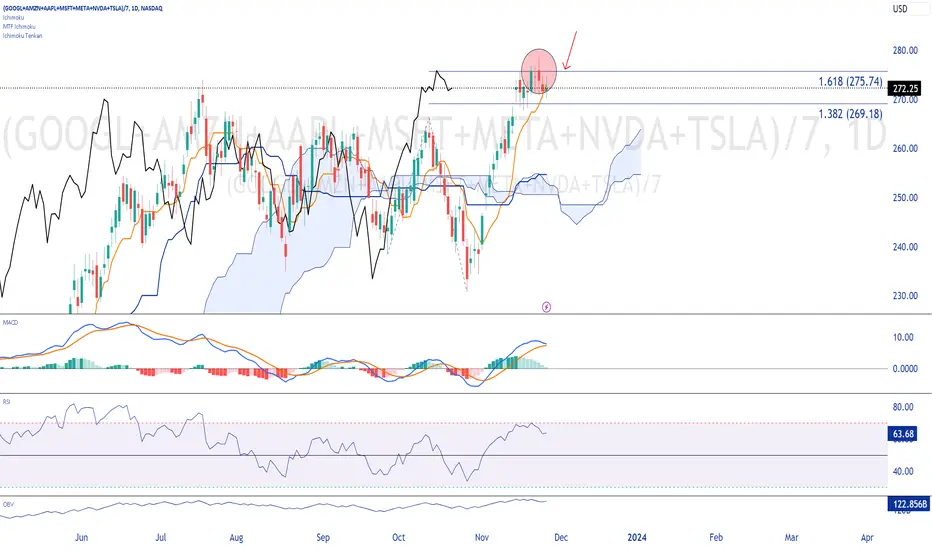Click the 230.00 price axis value
This screenshot has height=550, width=932.
click(905, 296)
